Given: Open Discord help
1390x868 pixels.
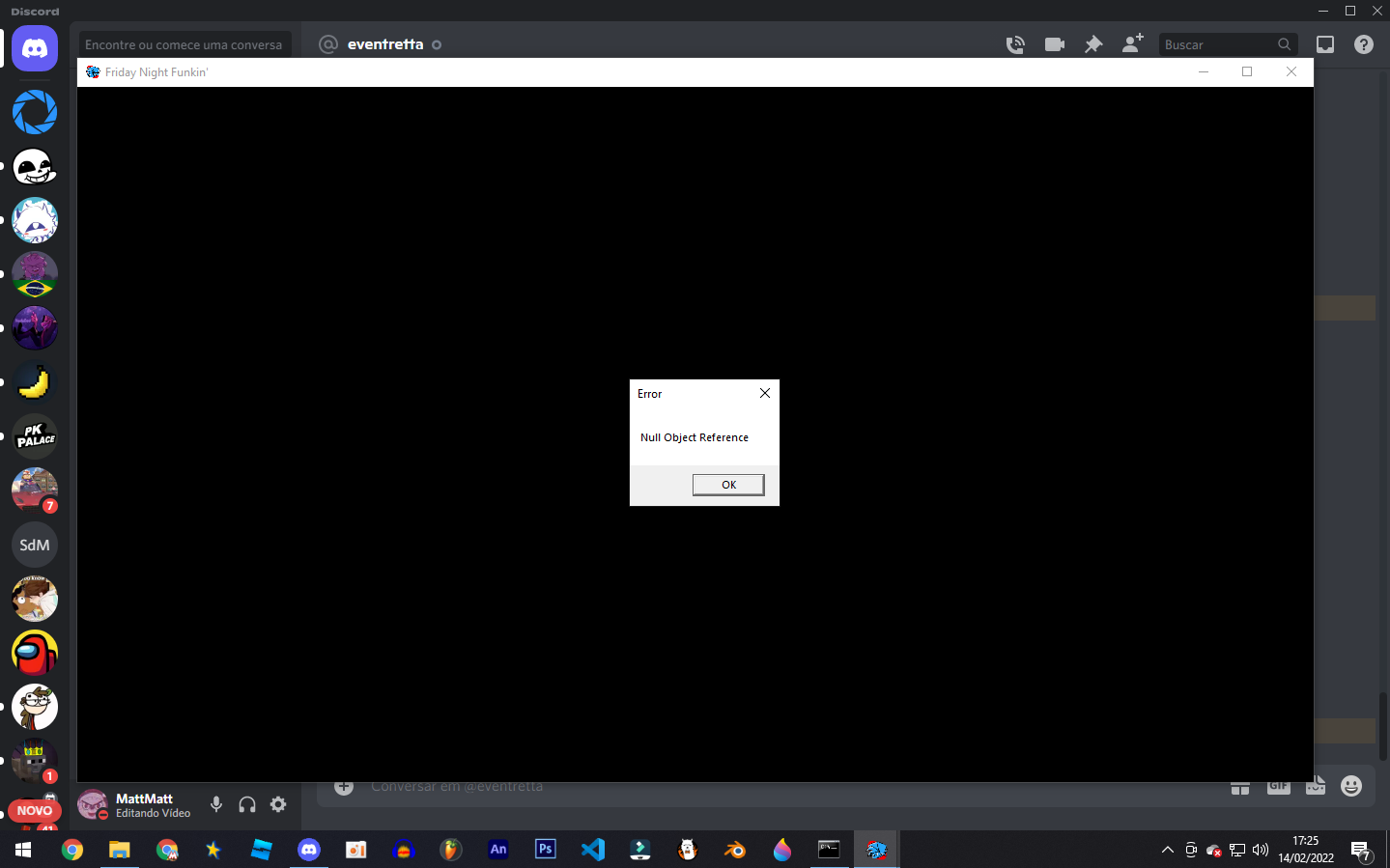Looking at the screenshot, I should click(1363, 43).
